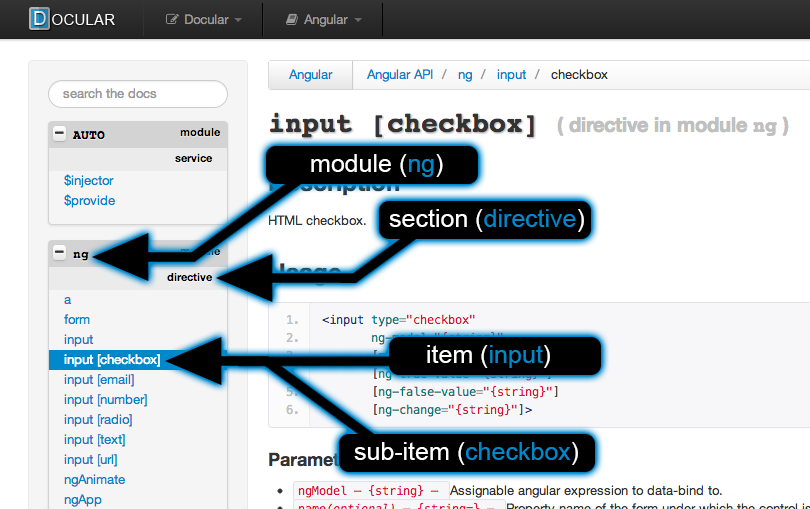Open input [radio] directive
Screen dimensions: 810x509
tap(98, 420)
